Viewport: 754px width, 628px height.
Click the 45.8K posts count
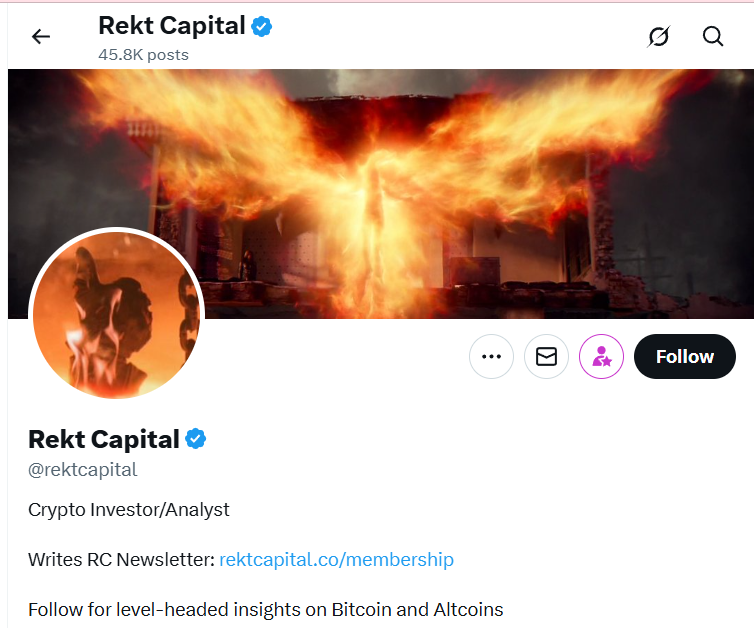[143, 55]
